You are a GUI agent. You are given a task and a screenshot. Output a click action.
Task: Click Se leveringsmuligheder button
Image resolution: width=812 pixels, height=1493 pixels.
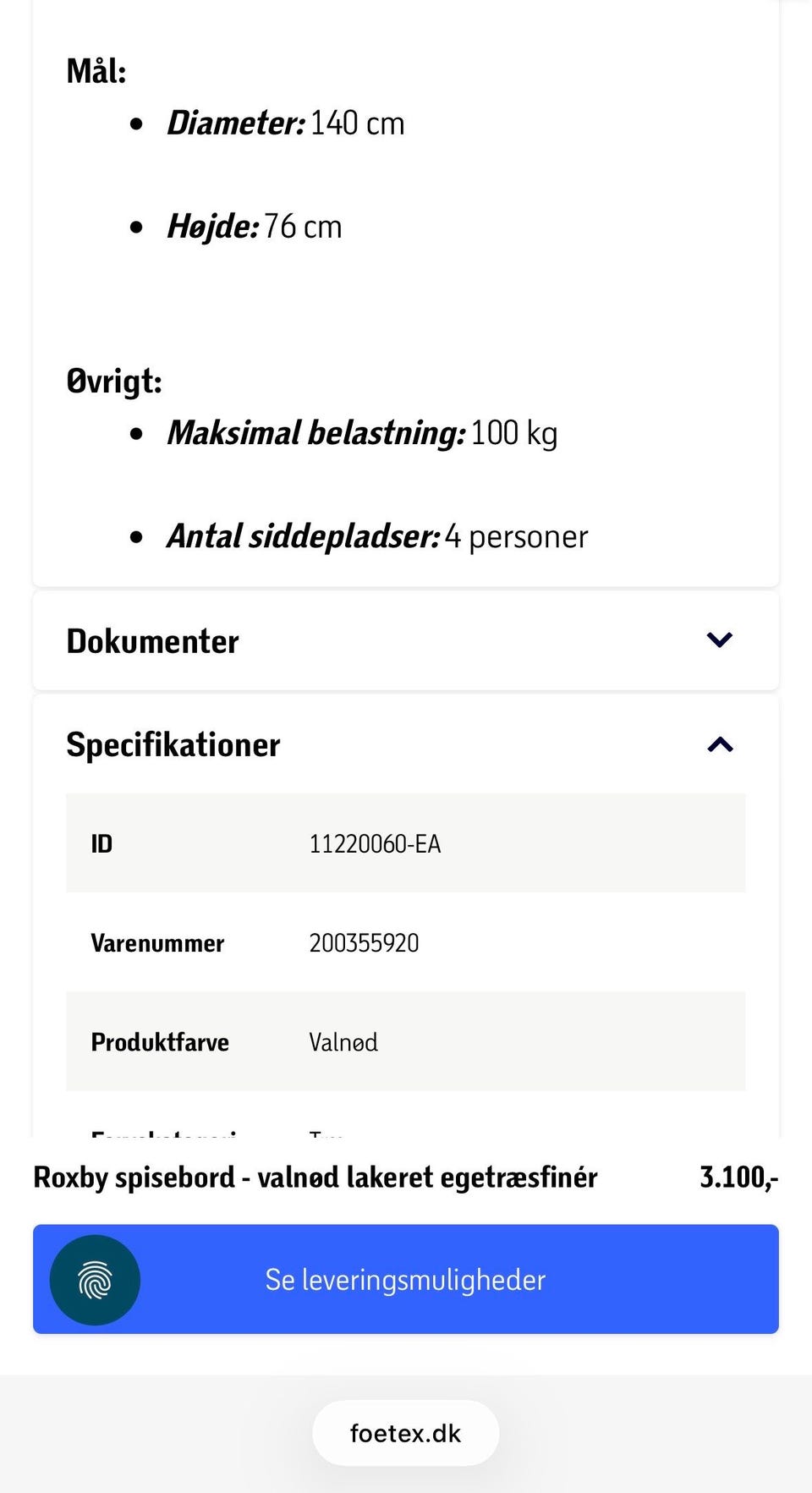click(406, 1279)
